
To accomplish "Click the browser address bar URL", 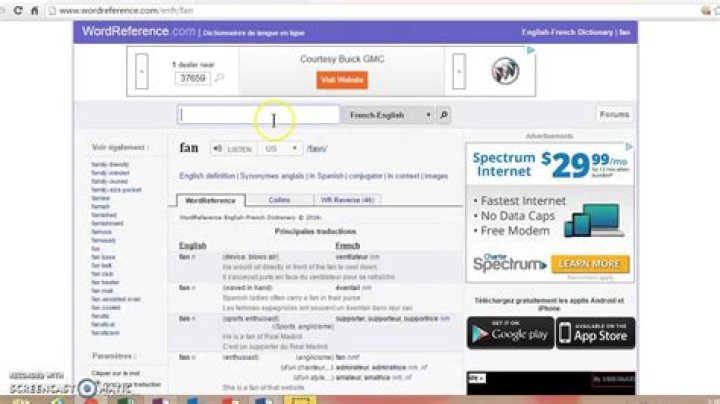I will click(x=126, y=10).
